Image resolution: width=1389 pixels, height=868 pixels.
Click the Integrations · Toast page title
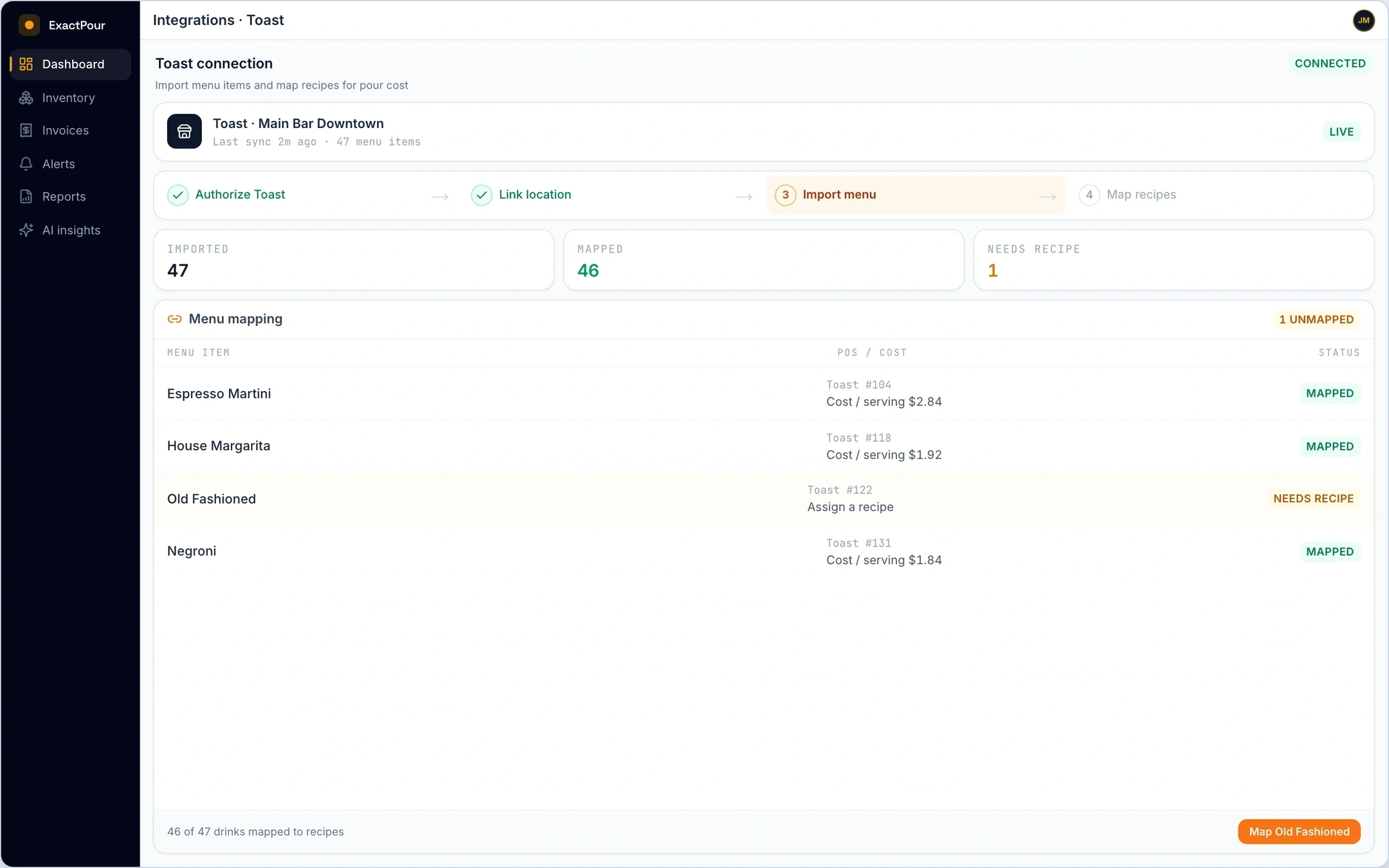click(x=219, y=21)
